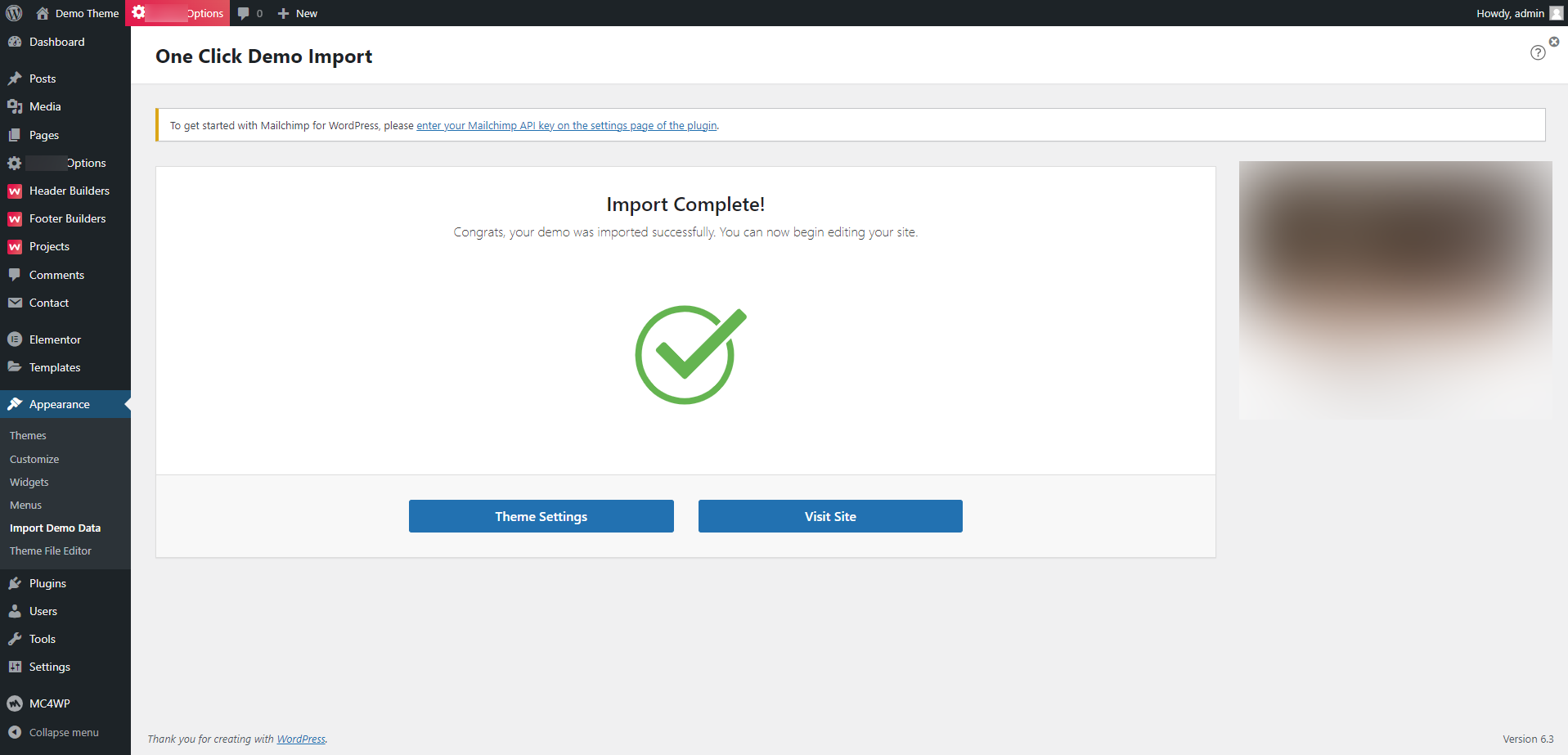Click the Theme Settings button

[541, 516]
